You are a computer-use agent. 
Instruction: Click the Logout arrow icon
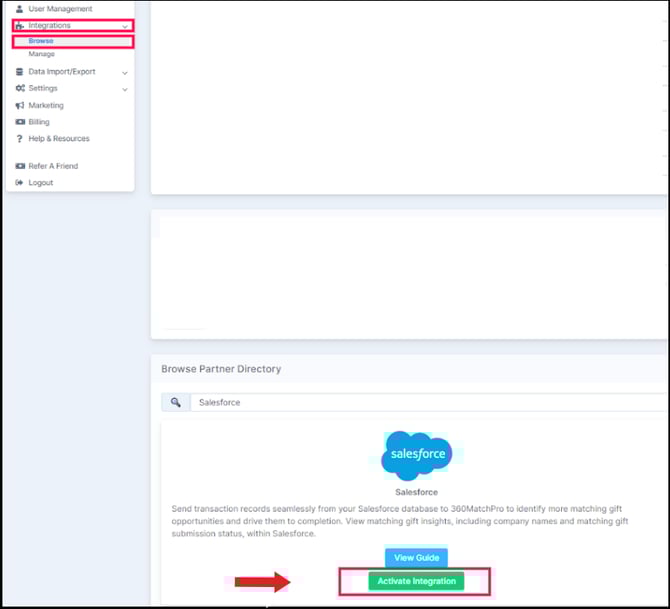[19, 182]
